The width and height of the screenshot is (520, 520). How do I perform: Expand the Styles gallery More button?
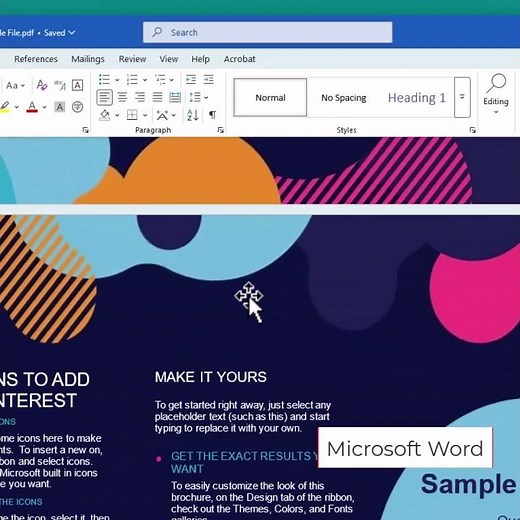[x=462, y=97]
